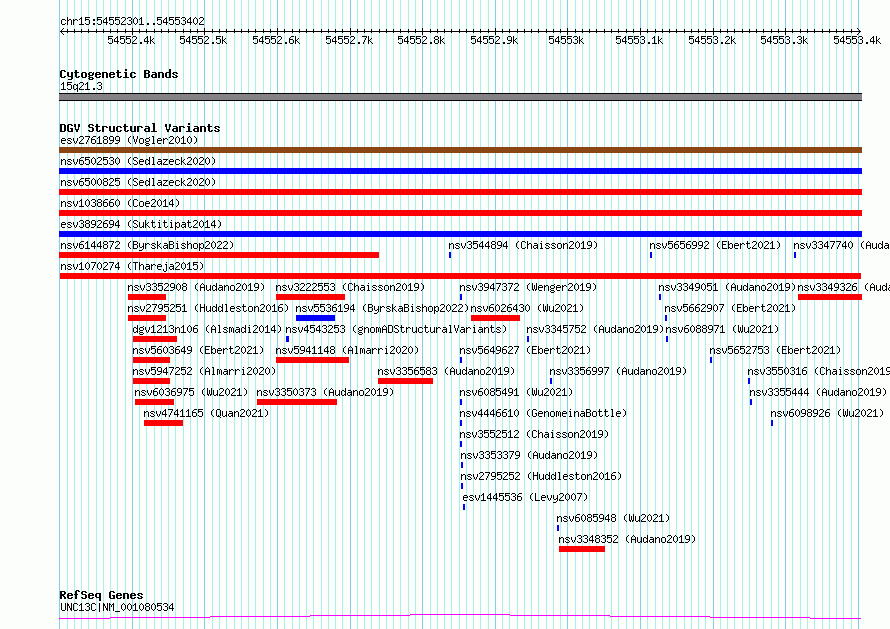Select the brown esv2761899 variant bar
Screen dimensions: 890x629
[460, 150]
